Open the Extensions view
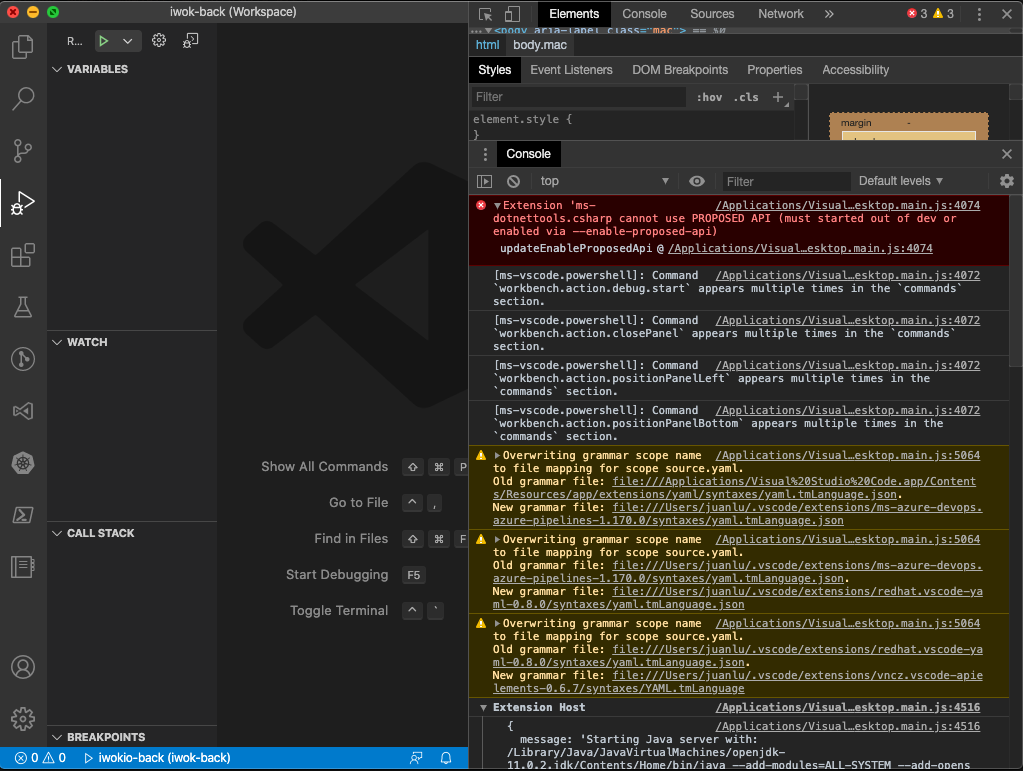The width and height of the screenshot is (1023, 771). tap(23, 255)
